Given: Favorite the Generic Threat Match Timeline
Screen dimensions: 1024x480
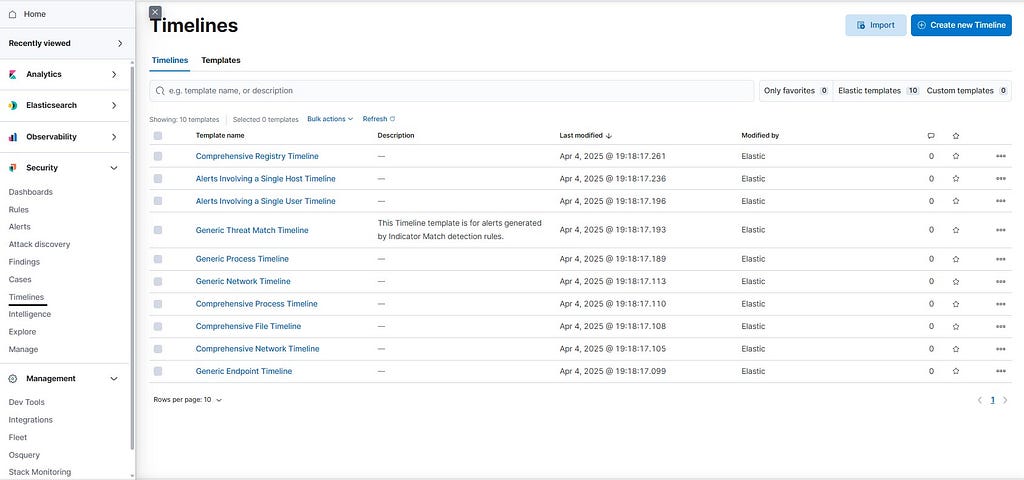Looking at the screenshot, I should coord(956,230).
